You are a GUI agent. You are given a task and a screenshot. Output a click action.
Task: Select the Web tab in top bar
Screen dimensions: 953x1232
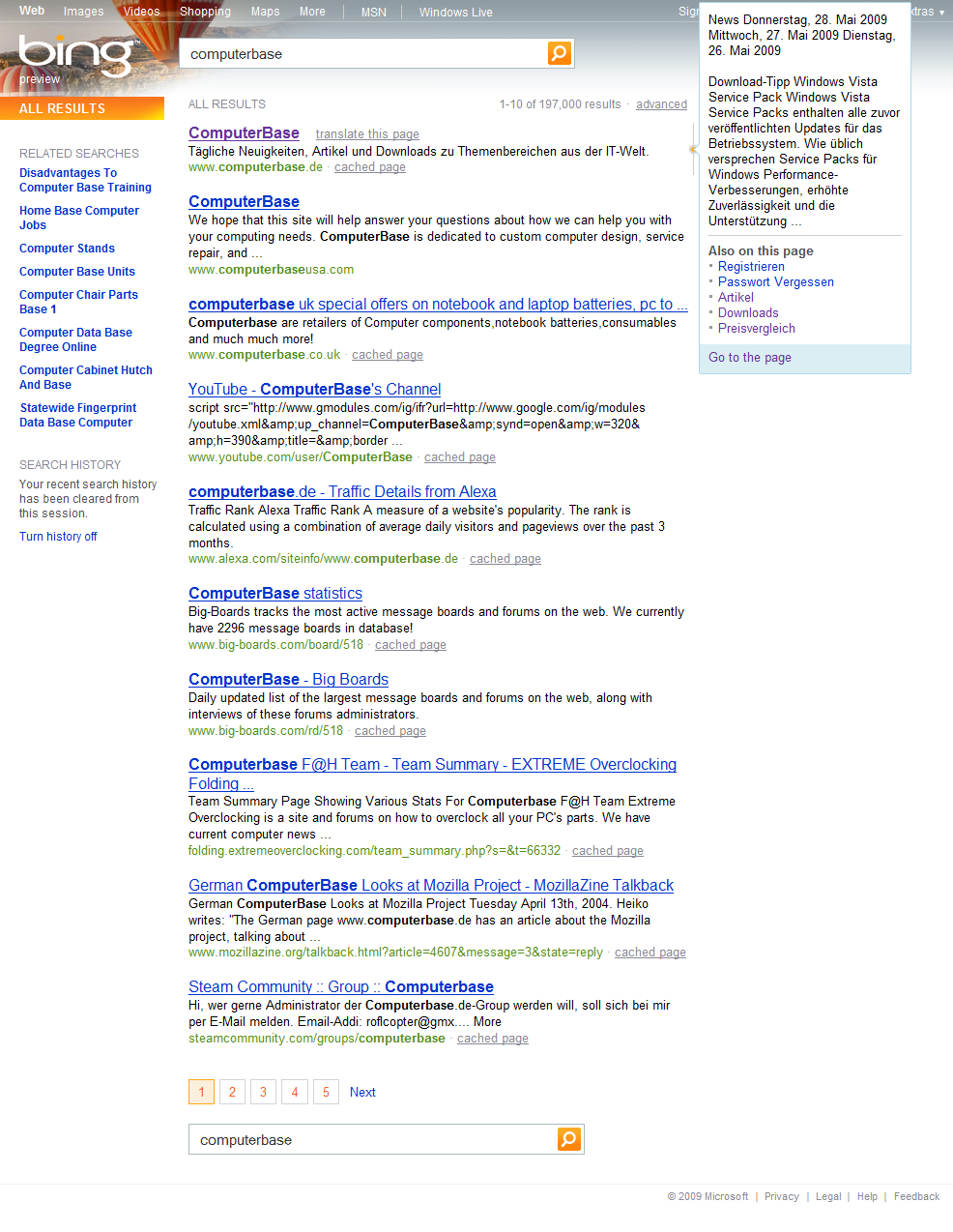coord(32,11)
